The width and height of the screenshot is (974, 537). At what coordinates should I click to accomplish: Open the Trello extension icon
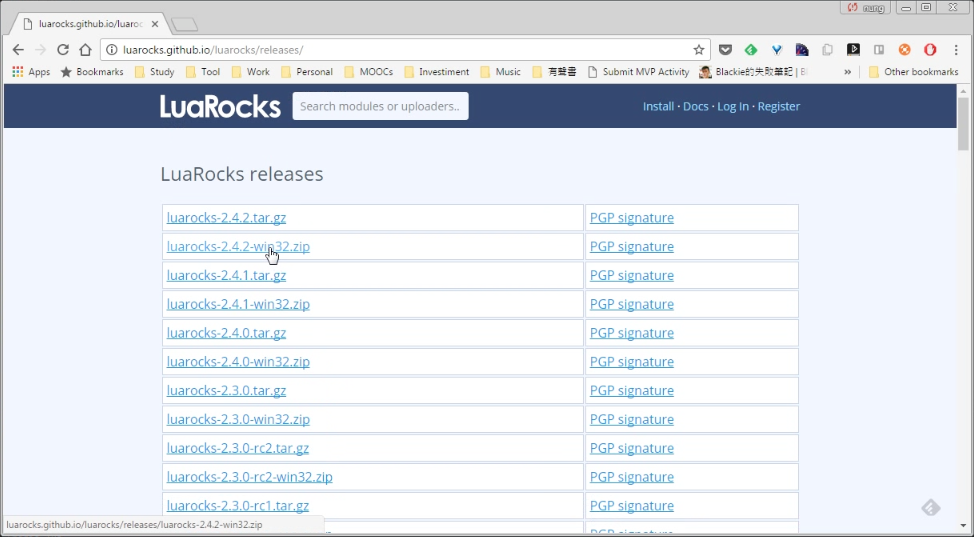coord(879,50)
